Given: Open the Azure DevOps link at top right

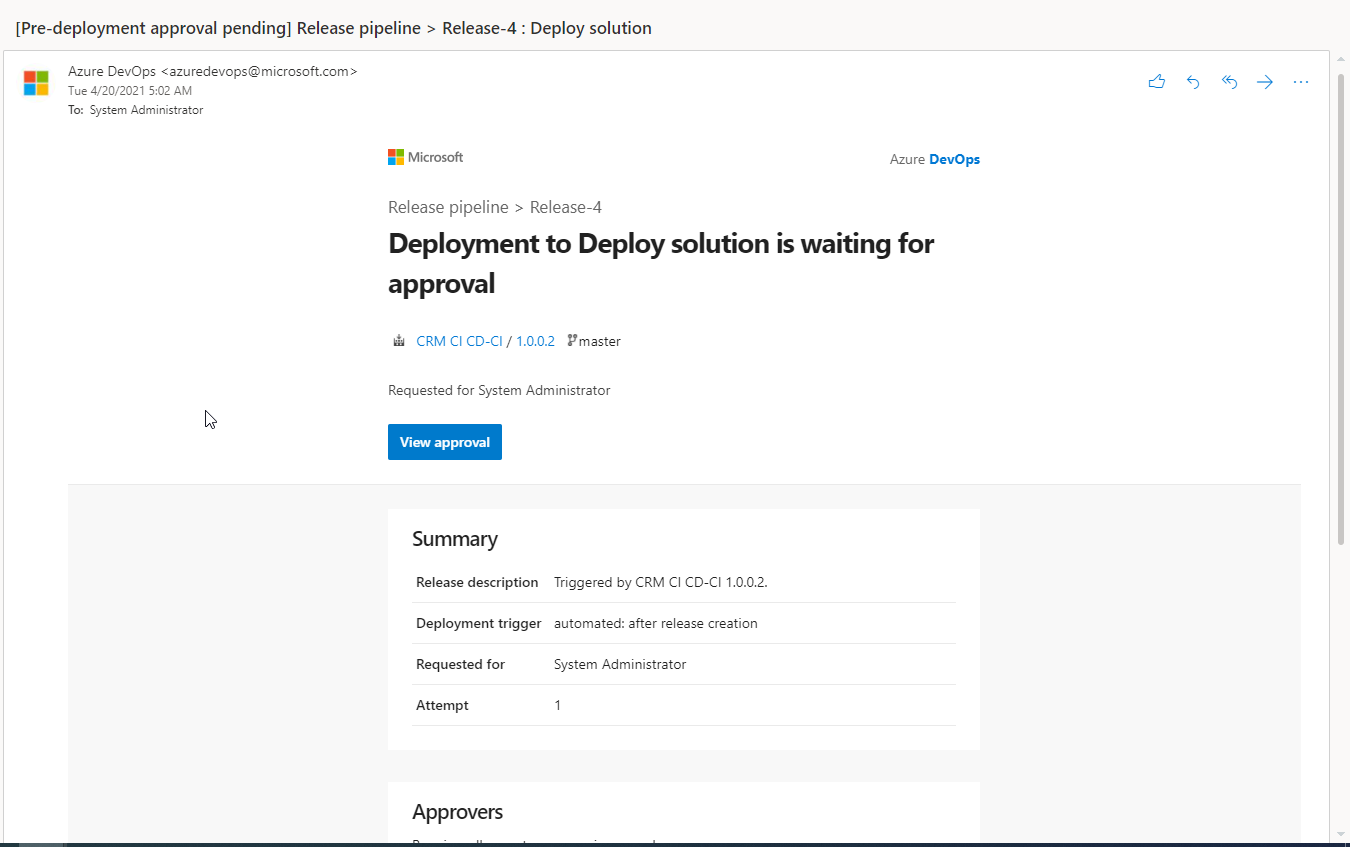Looking at the screenshot, I should (x=935, y=158).
